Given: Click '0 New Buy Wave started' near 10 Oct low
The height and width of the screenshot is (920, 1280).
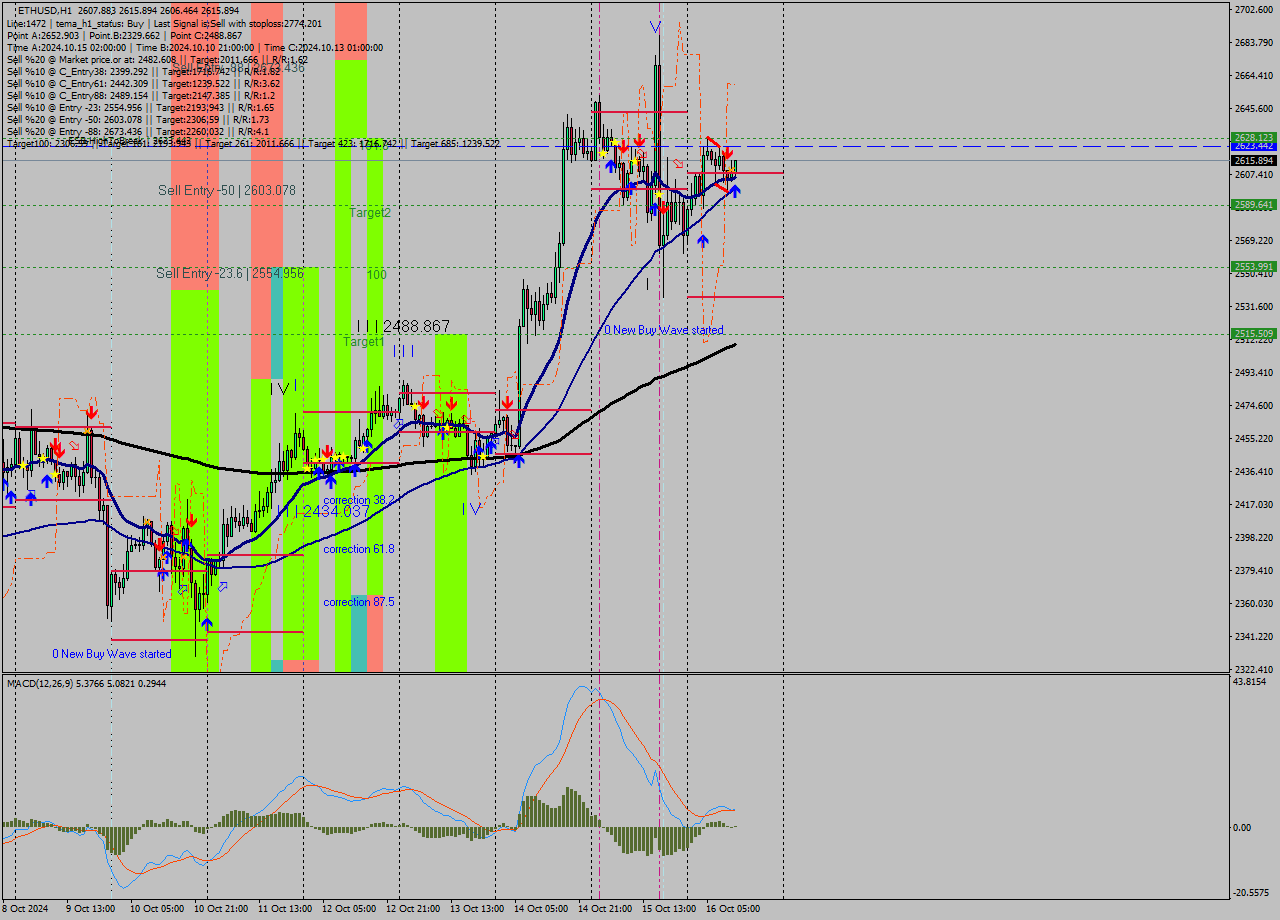Looking at the screenshot, I should click(x=112, y=654).
